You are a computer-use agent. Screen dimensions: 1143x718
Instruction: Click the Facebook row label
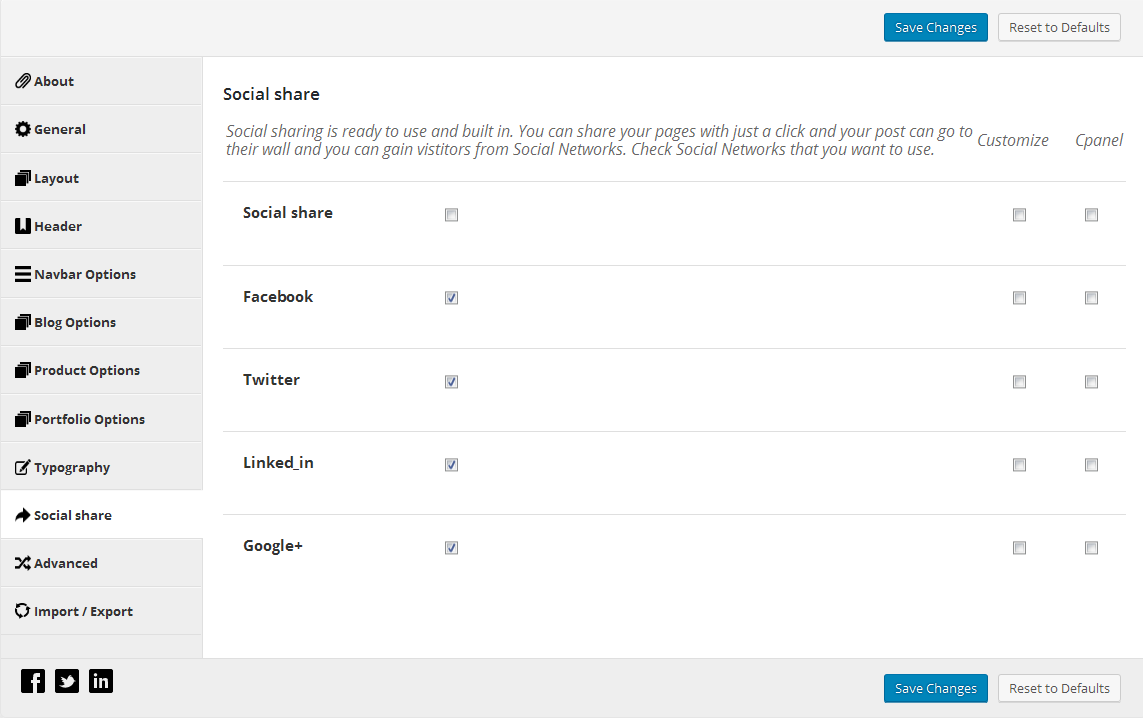pyautogui.click(x=278, y=297)
